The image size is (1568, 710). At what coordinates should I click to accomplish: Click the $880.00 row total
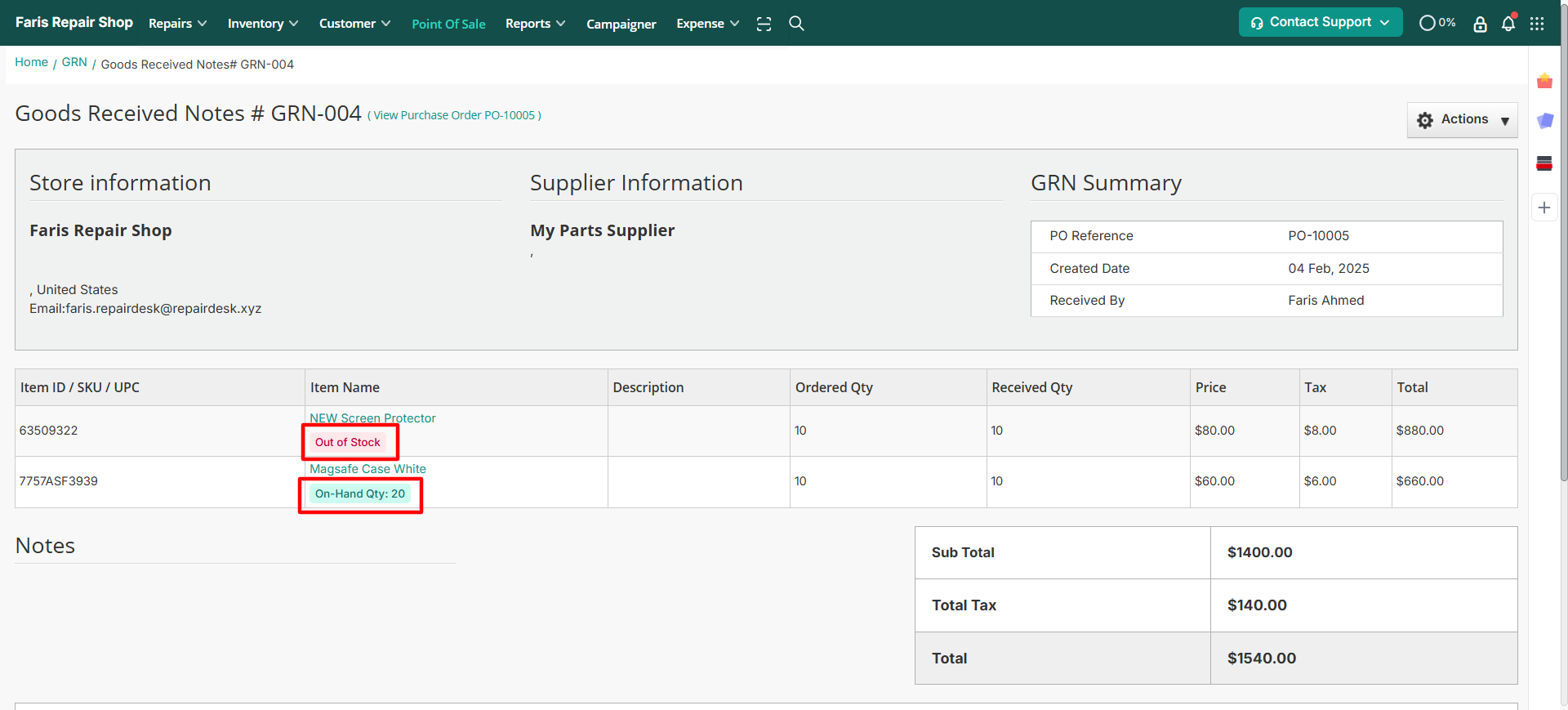tap(1420, 431)
